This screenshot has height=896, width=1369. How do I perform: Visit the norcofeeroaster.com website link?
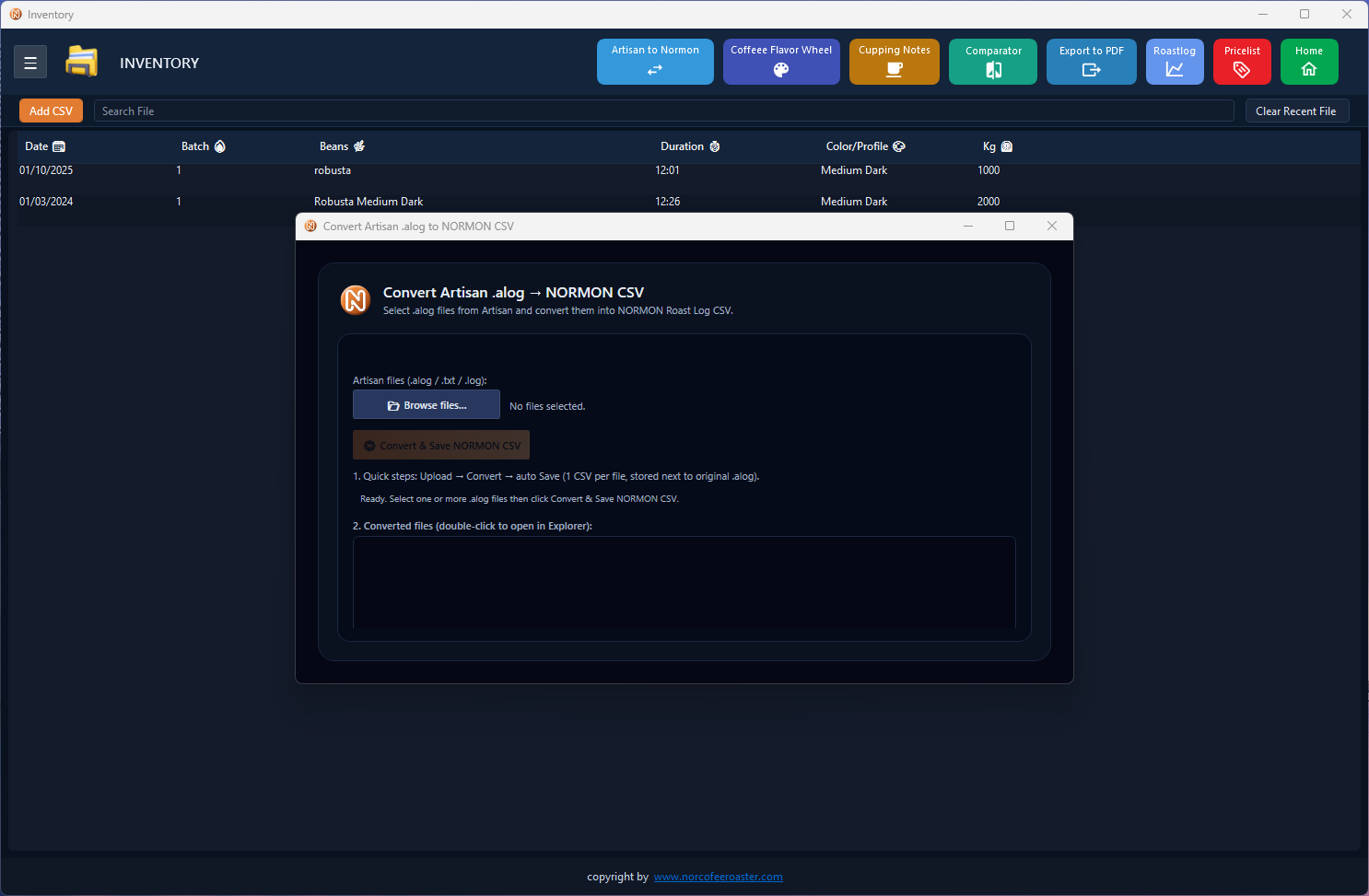click(718, 877)
